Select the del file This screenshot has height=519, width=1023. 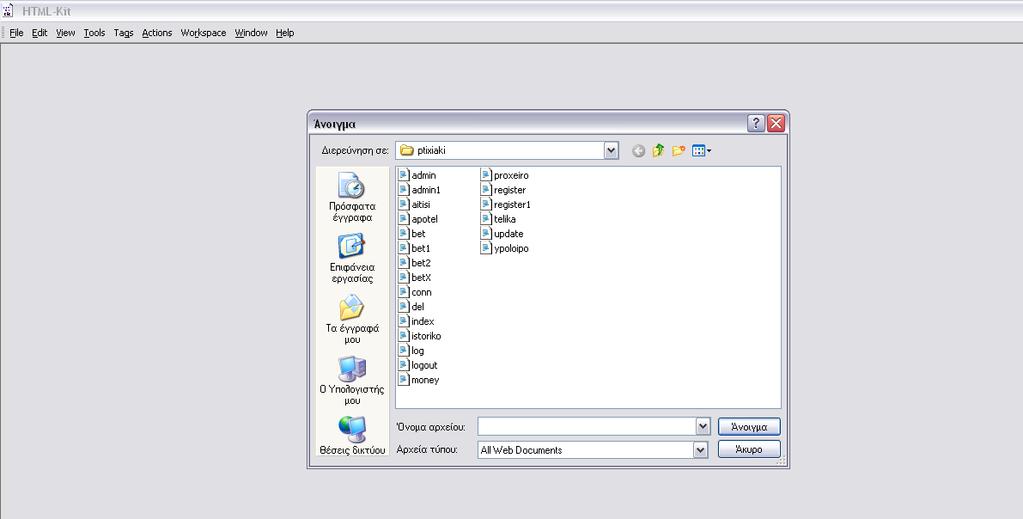pyautogui.click(x=412, y=306)
